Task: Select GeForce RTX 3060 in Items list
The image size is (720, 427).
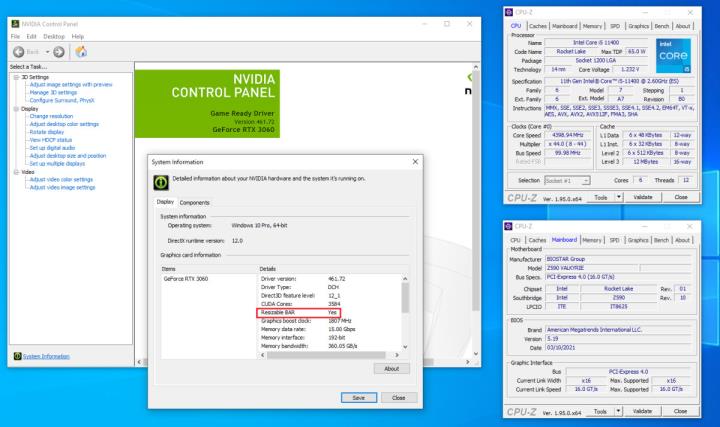Action: click(186, 279)
